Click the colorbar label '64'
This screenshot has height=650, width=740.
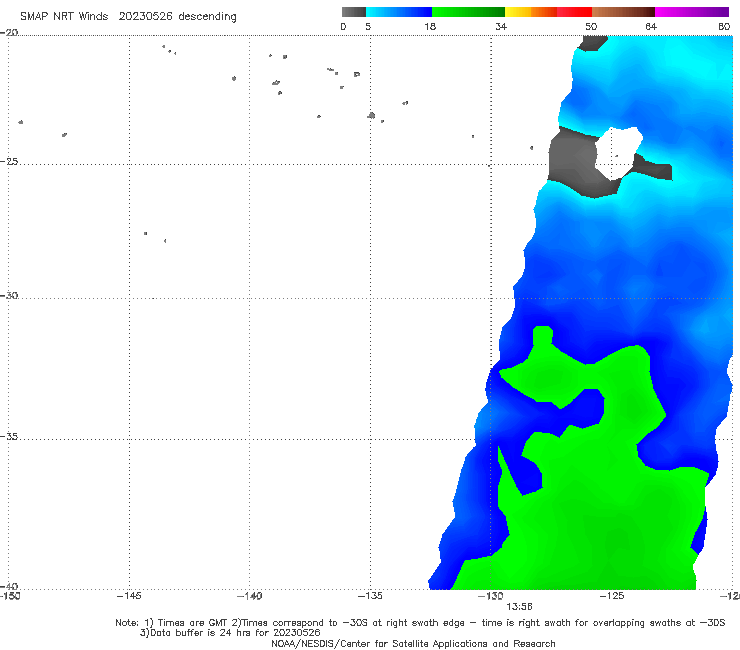point(651,27)
